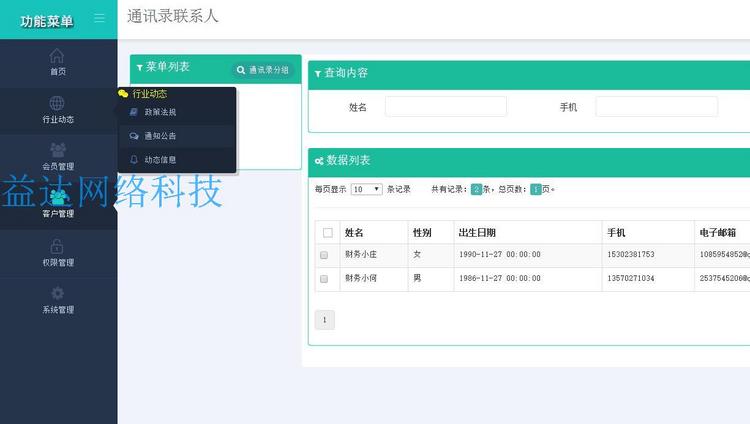Click gender cell 女 in first row
750x424 pixels.
pos(417,255)
